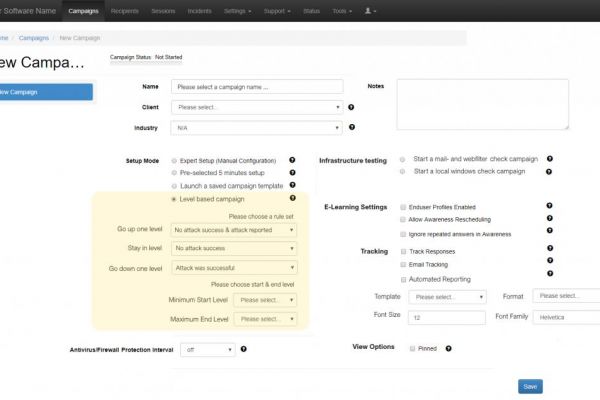Follow the Campaigns breadcrumb link
The width and height of the screenshot is (600, 400).
tap(34, 37)
